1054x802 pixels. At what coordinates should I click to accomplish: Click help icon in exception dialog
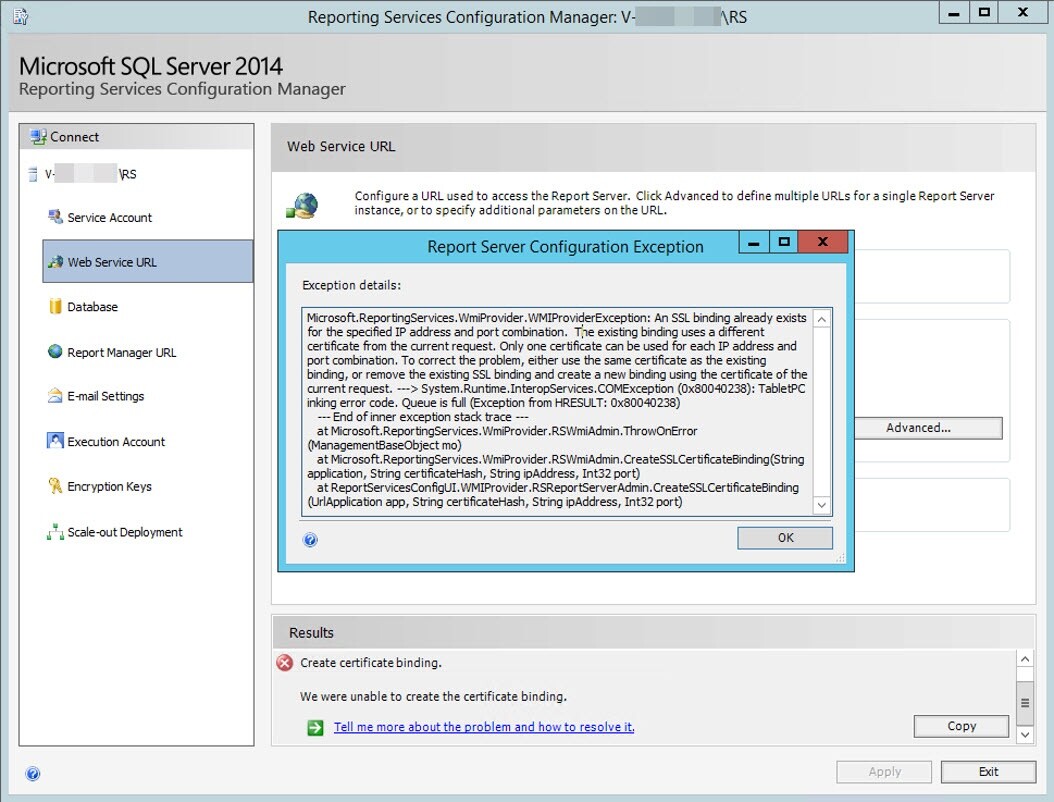pyautogui.click(x=310, y=540)
